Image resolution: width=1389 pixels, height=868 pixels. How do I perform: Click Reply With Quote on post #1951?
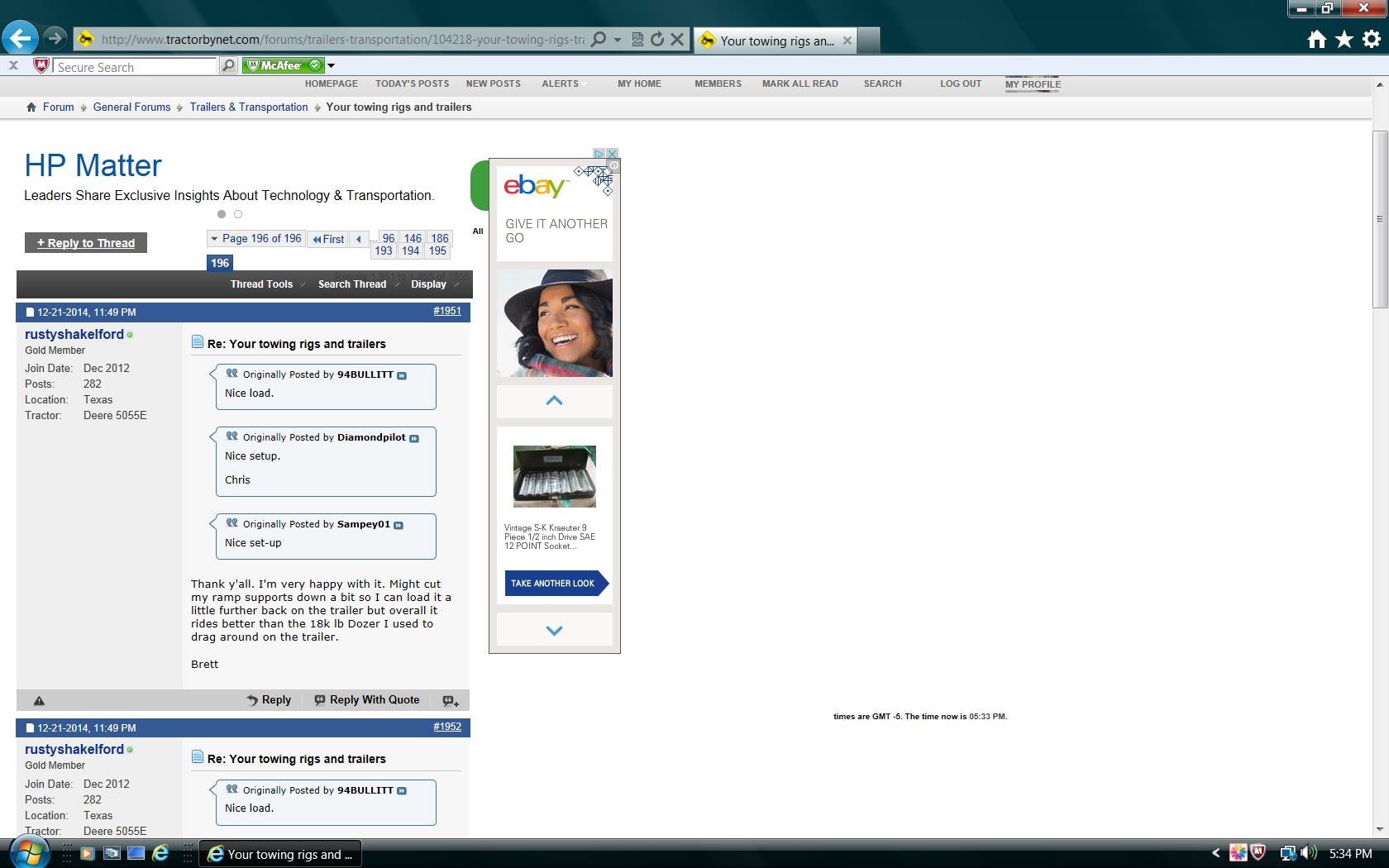tap(367, 700)
